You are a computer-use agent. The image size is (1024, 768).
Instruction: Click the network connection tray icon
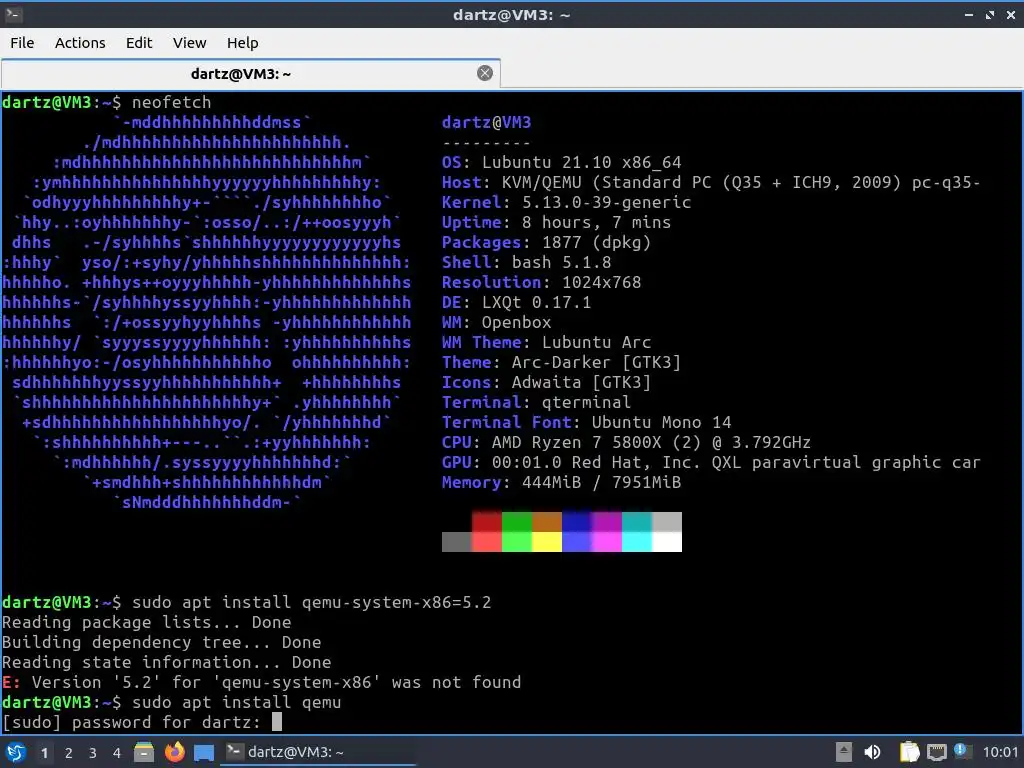(x=936, y=752)
